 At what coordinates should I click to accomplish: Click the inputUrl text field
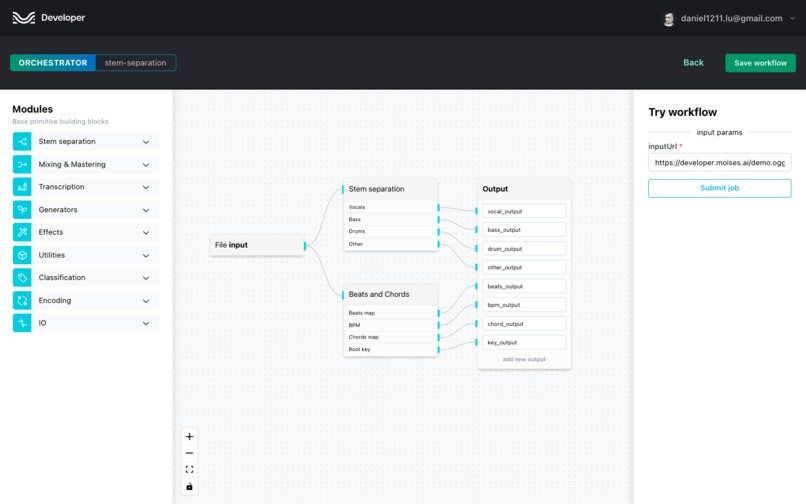[x=719, y=163]
